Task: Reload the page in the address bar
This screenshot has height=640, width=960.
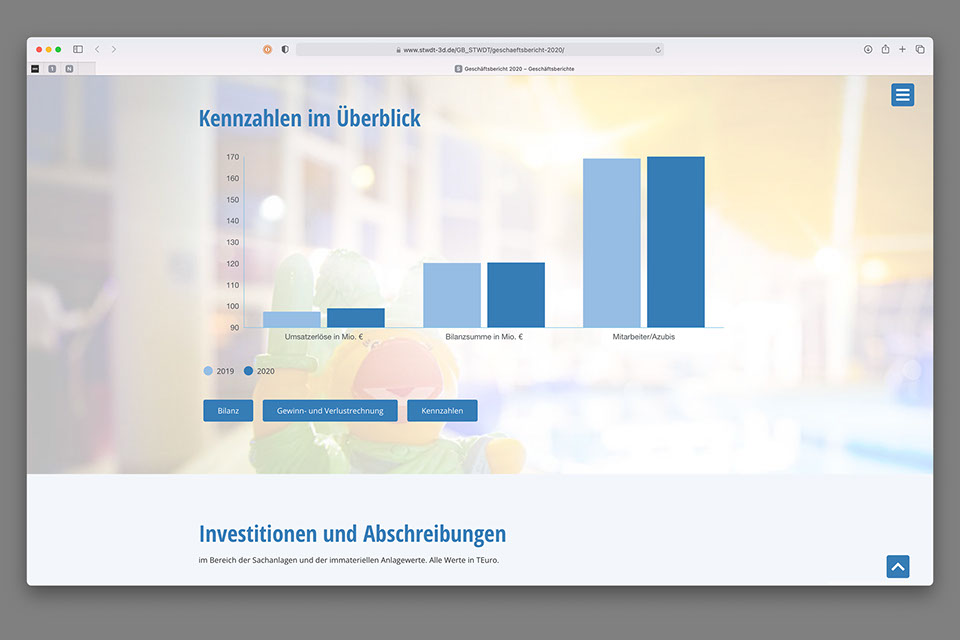Action: point(657,49)
